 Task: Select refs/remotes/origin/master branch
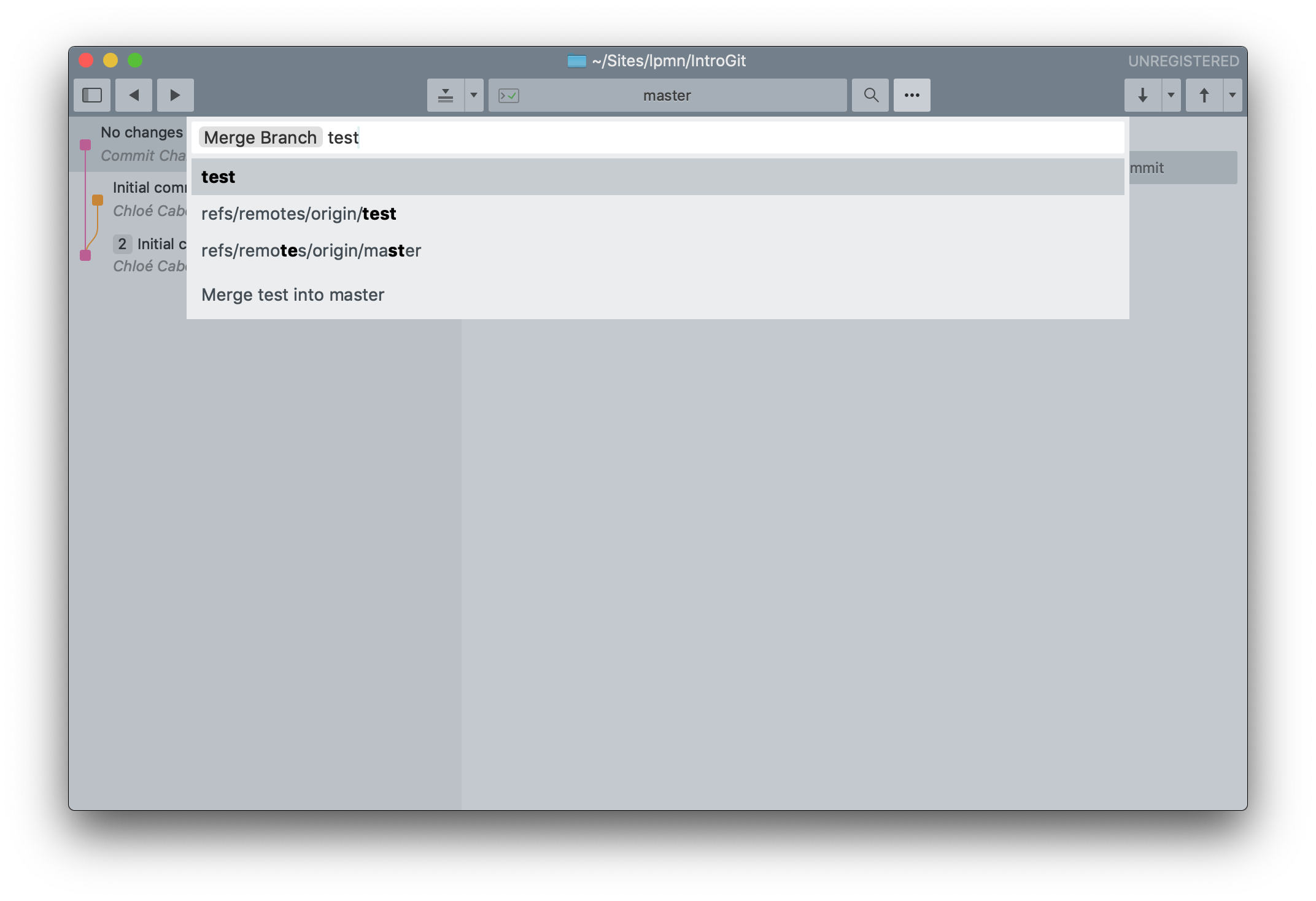[x=310, y=250]
